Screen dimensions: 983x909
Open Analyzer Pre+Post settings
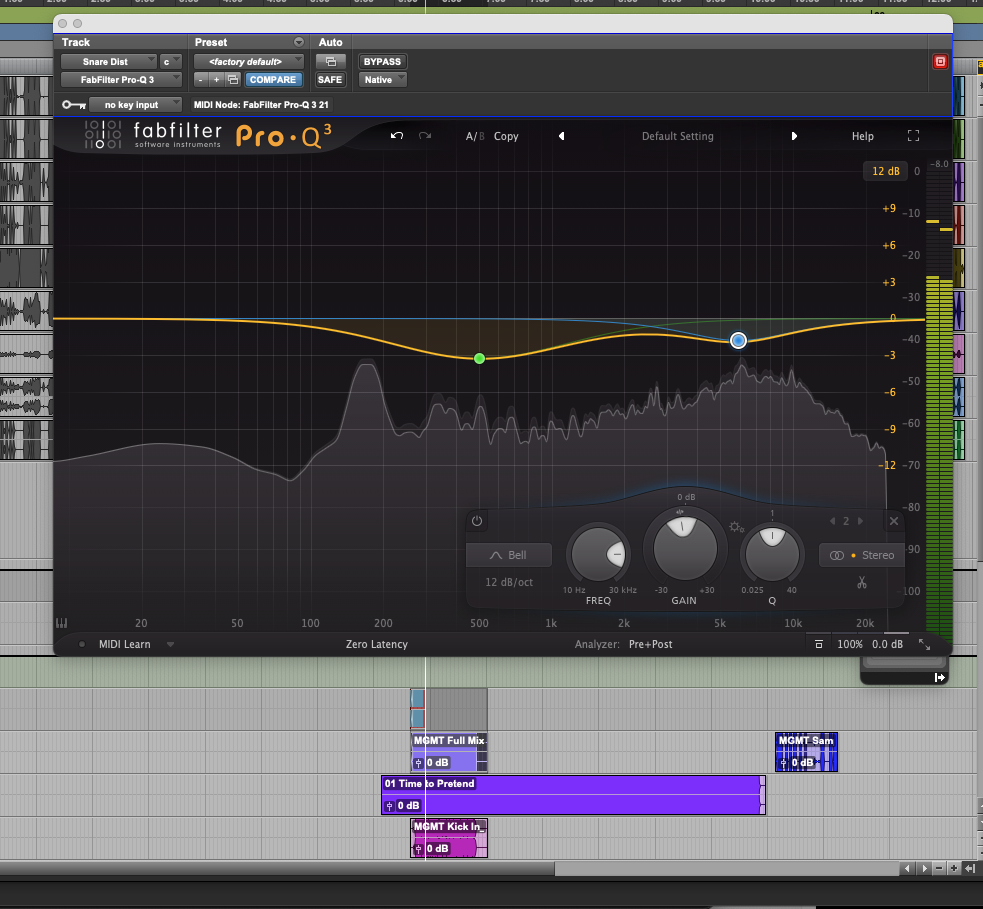click(650, 644)
